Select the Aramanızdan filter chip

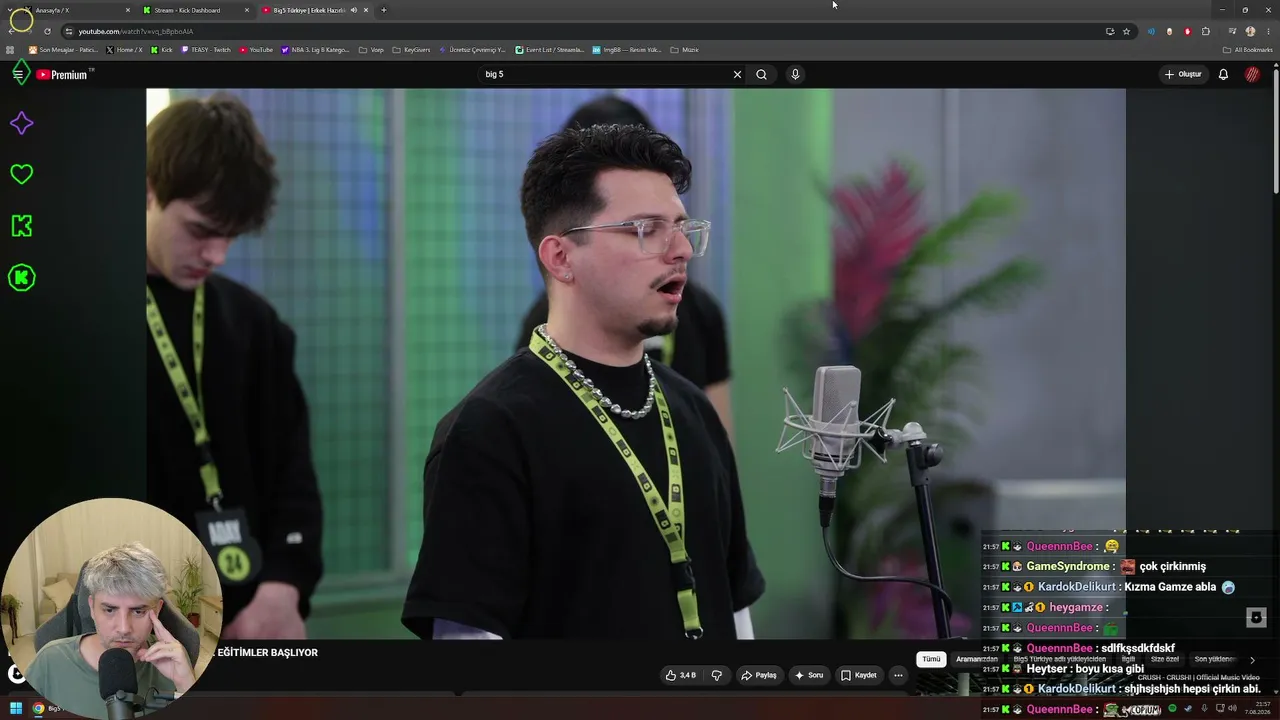[977, 659]
